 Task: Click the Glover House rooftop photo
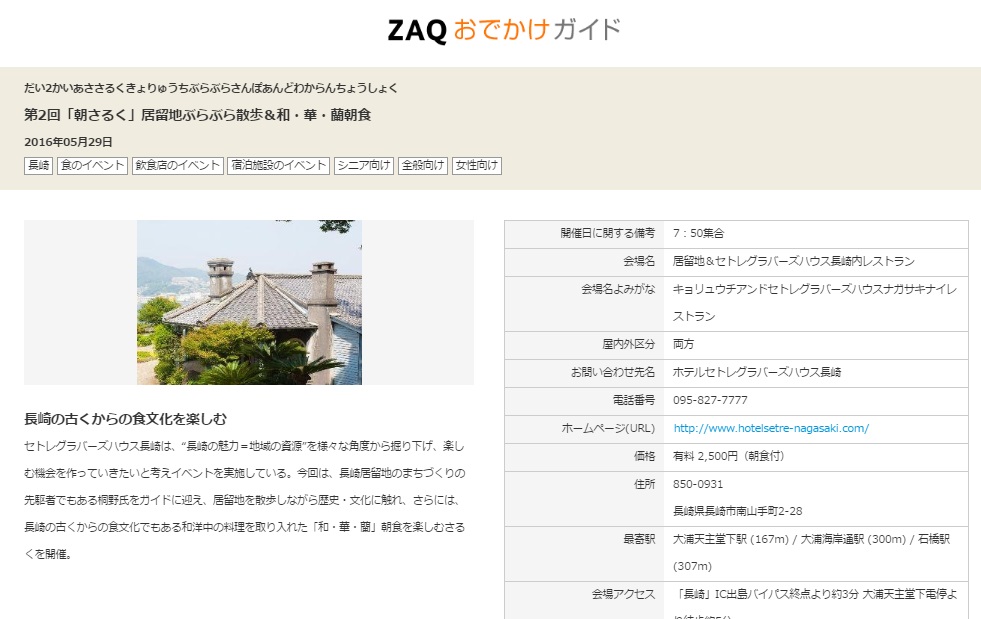click(249, 303)
